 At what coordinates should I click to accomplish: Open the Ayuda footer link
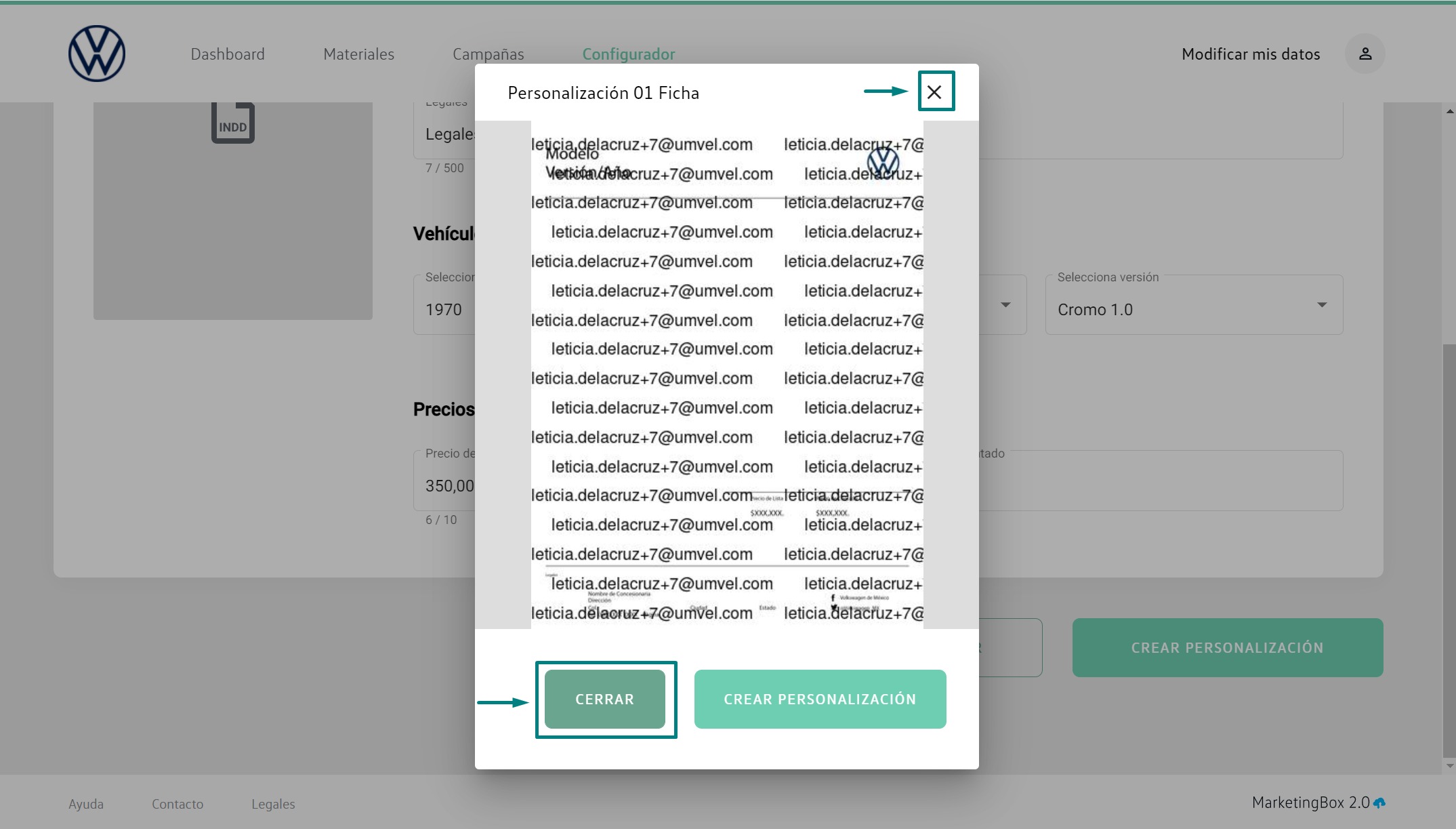[x=86, y=804]
